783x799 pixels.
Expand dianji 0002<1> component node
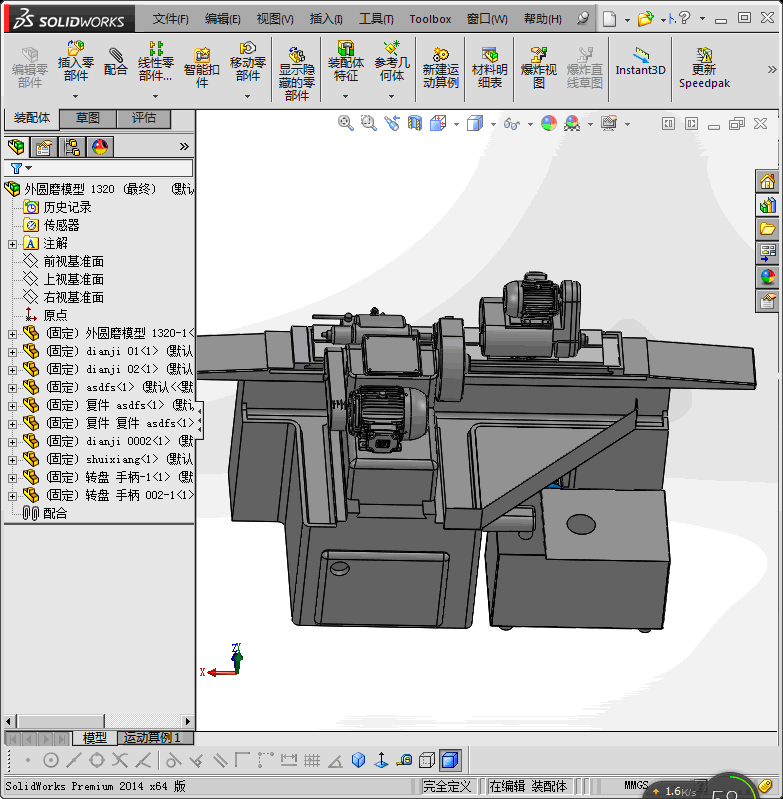click(12, 442)
